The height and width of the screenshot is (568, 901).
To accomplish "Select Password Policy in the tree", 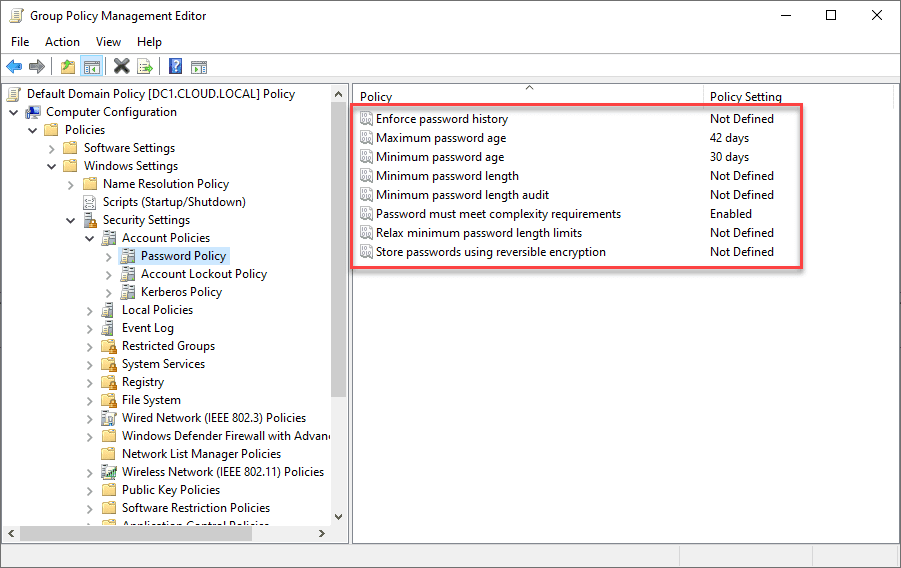I will pyautogui.click(x=183, y=256).
